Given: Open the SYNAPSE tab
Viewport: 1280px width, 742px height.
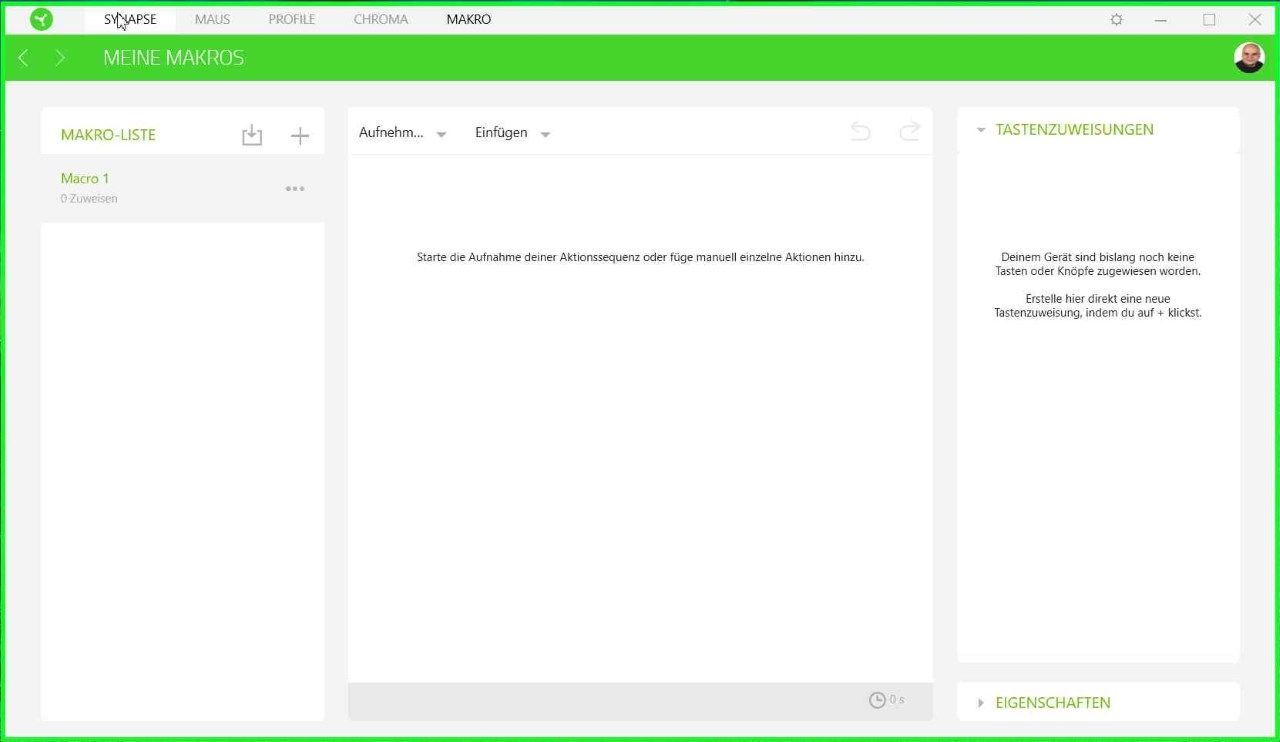Looking at the screenshot, I should point(130,19).
